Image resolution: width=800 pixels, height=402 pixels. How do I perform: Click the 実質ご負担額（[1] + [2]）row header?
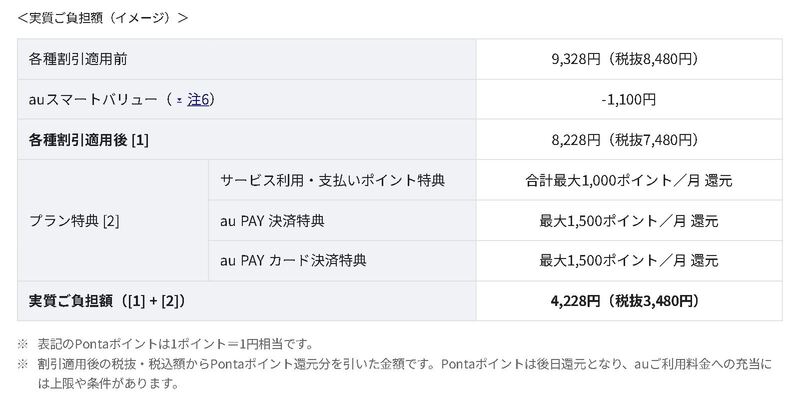coord(107,301)
